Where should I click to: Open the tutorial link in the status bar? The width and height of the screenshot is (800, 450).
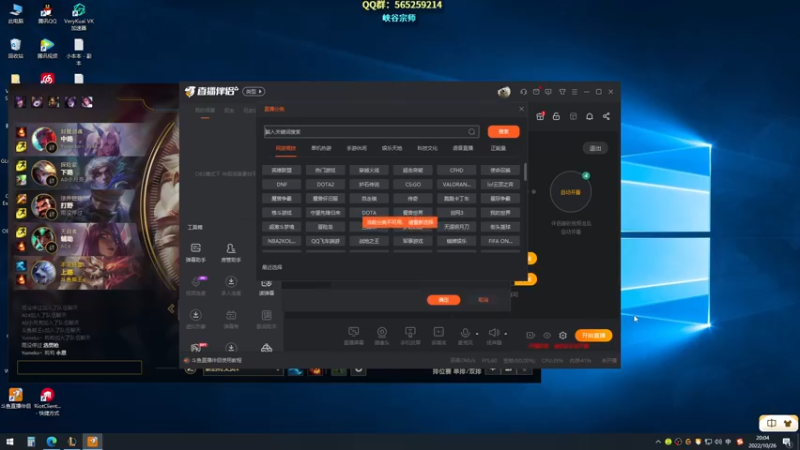coord(217,360)
